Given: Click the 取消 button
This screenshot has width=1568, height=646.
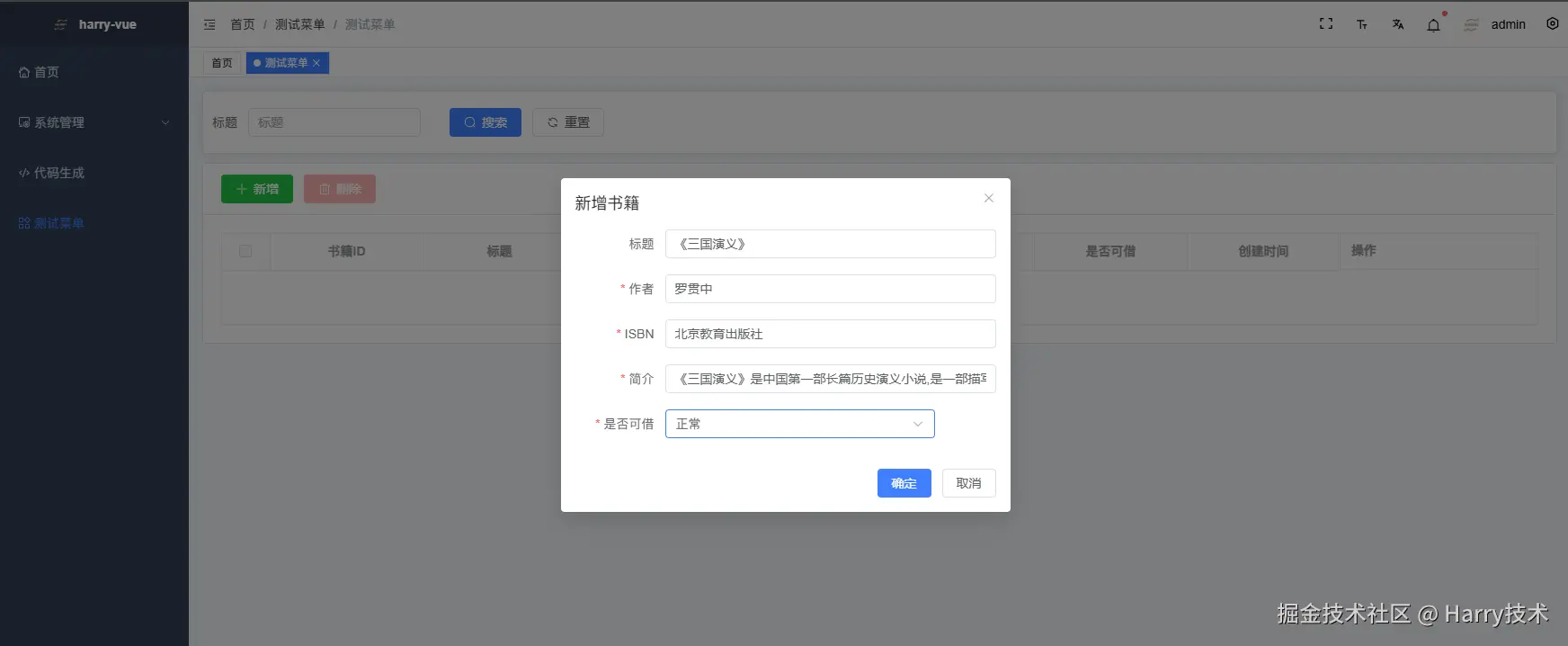Looking at the screenshot, I should point(969,483).
